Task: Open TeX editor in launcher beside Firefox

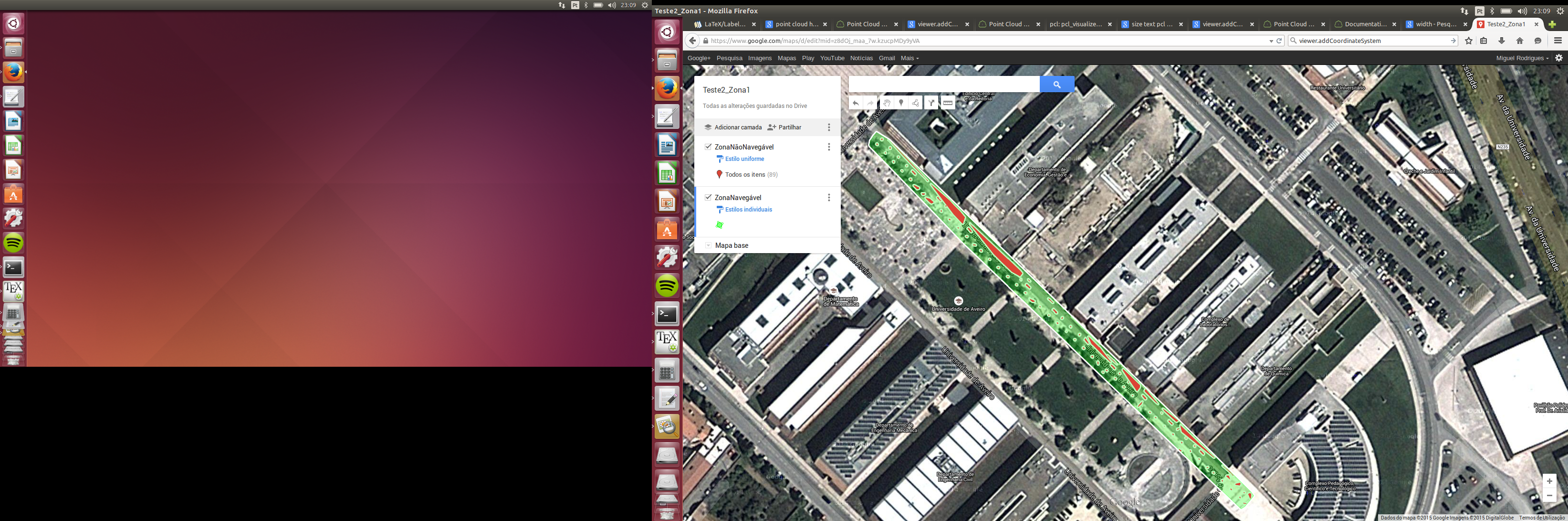Action: click(x=667, y=342)
